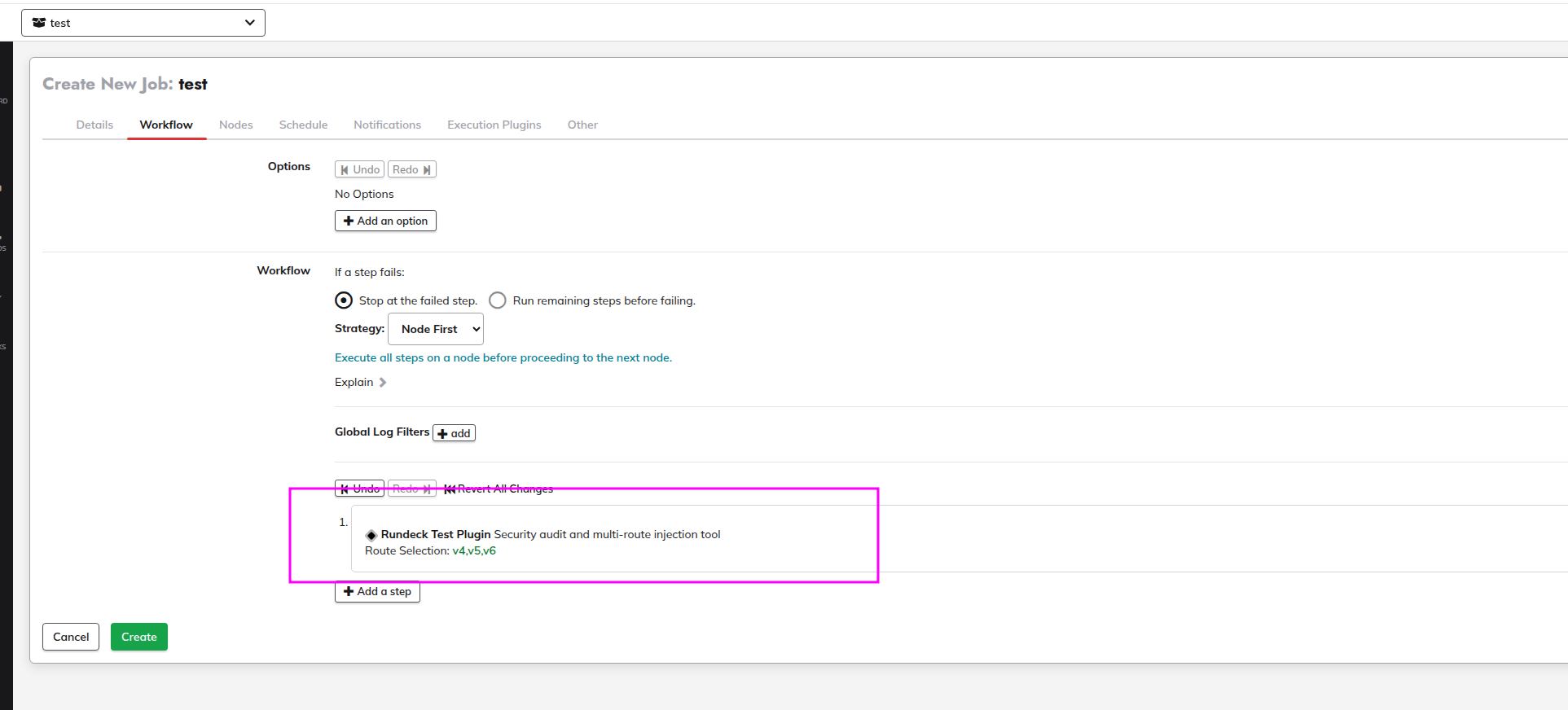The width and height of the screenshot is (1568, 710).
Task: Click Add an option button
Action: (385, 221)
